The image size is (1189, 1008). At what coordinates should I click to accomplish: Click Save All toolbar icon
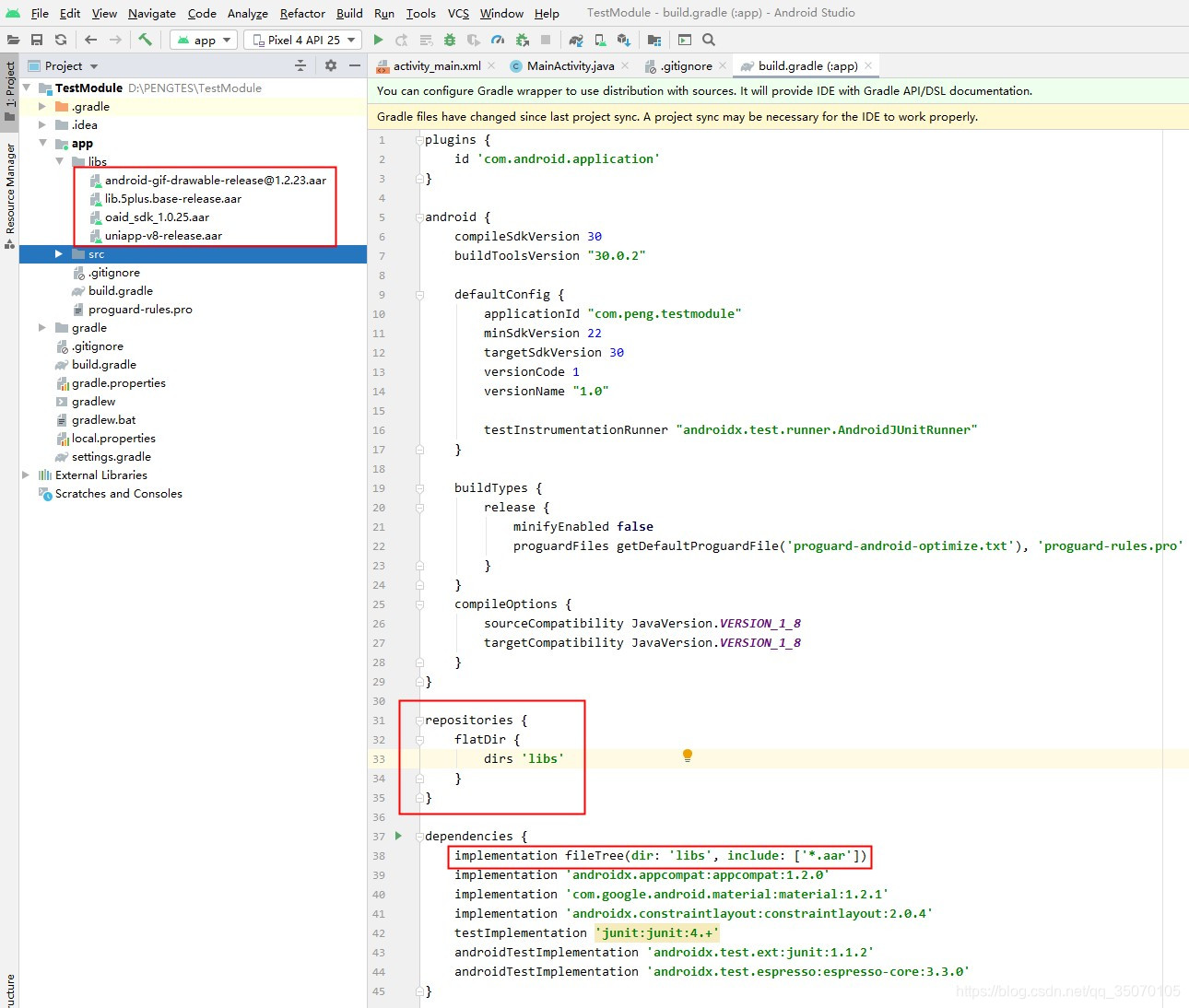(37, 40)
